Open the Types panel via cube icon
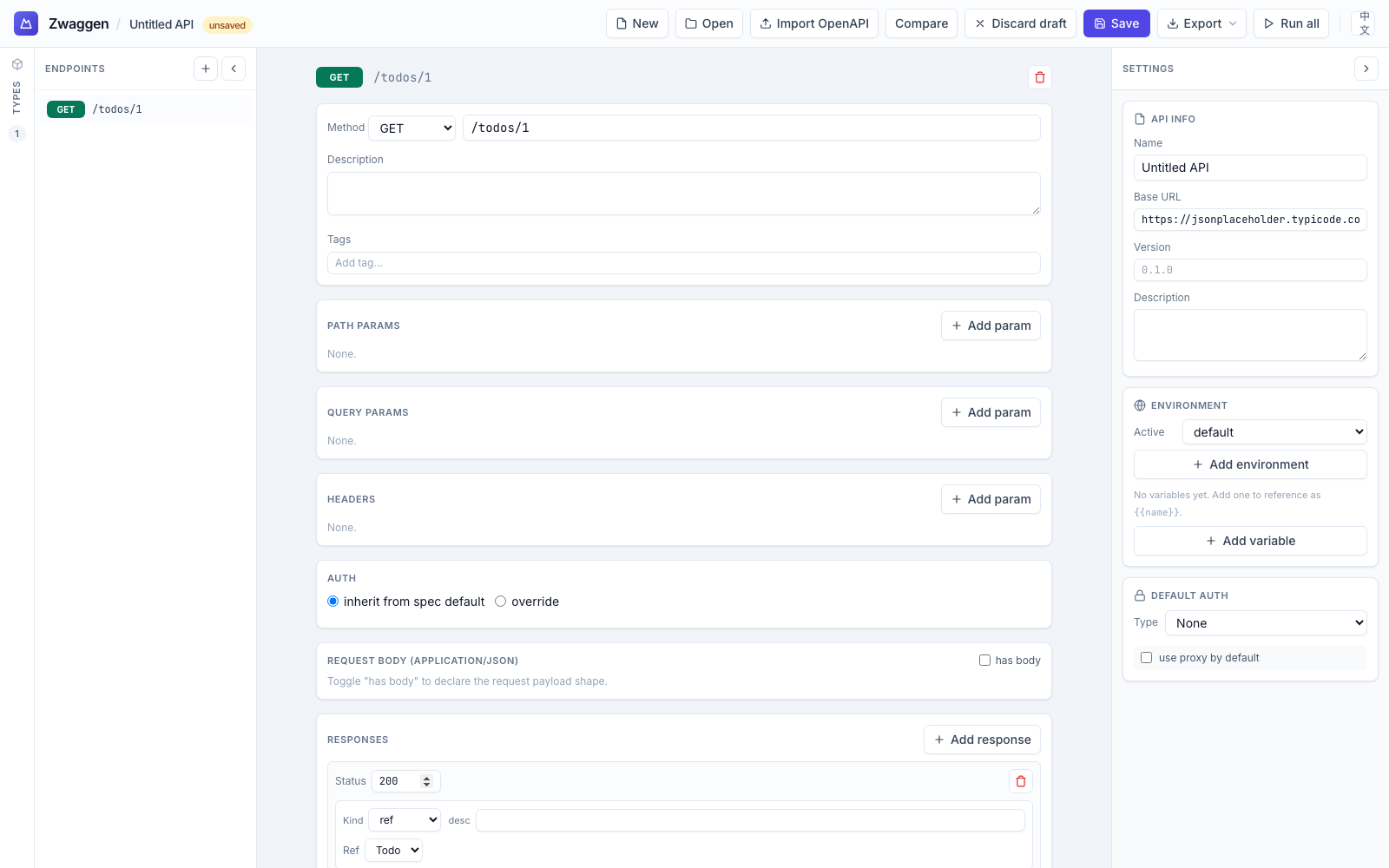The image size is (1389, 868). pos(16,63)
